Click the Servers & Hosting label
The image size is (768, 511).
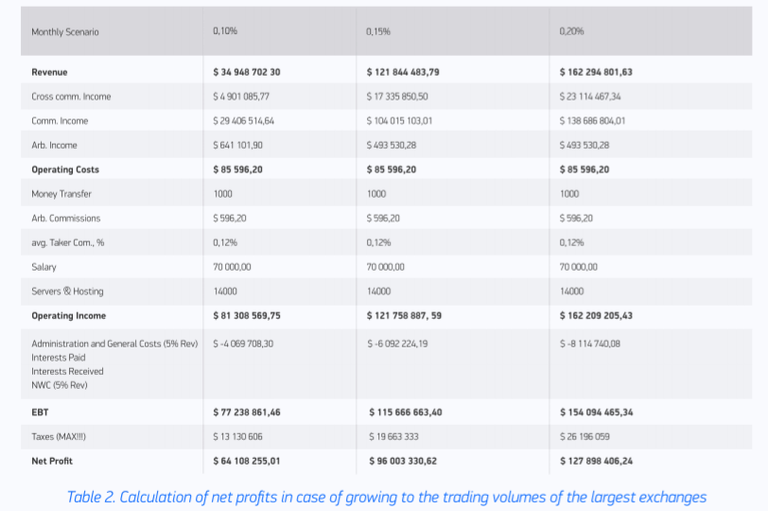[67, 291]
